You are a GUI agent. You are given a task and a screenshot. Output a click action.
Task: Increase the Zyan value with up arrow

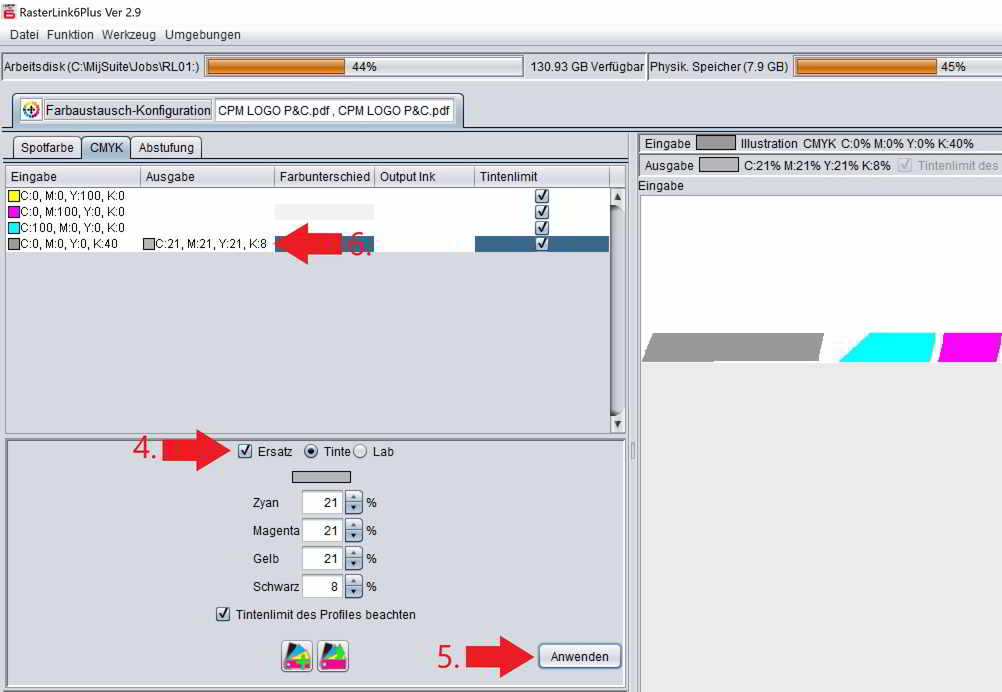pyautogui.click(x=353, y=498)
